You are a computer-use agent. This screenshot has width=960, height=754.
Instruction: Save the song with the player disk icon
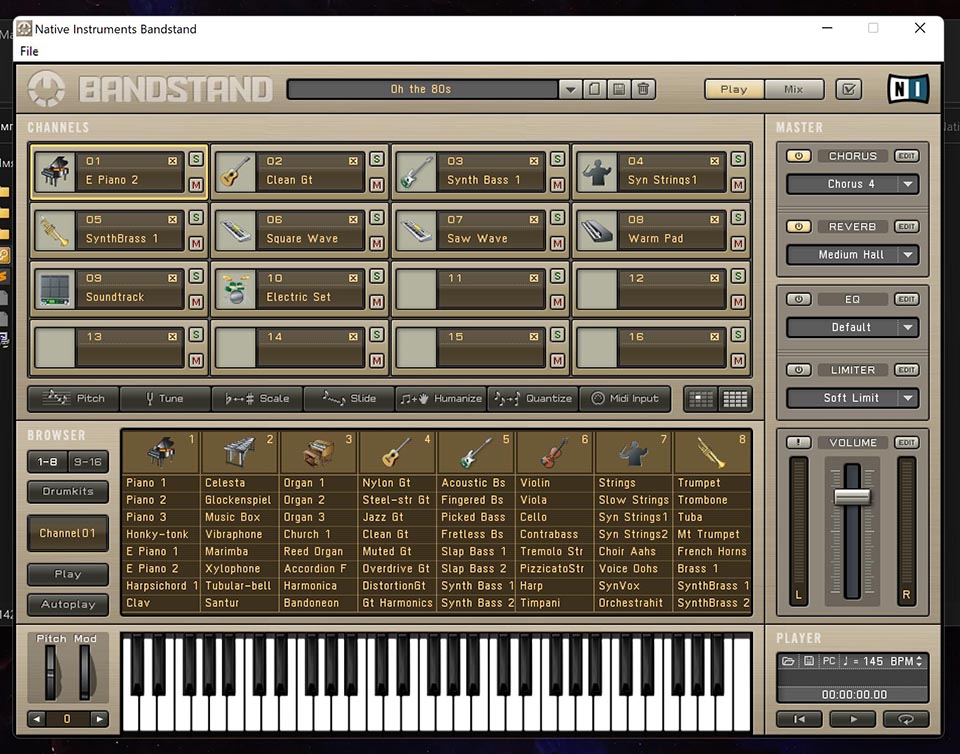coord(809,661)
